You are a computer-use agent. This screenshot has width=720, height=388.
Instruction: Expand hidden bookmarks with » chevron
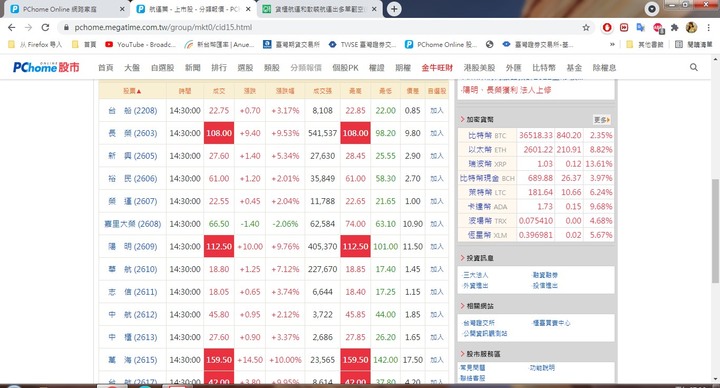pos(612,45)
